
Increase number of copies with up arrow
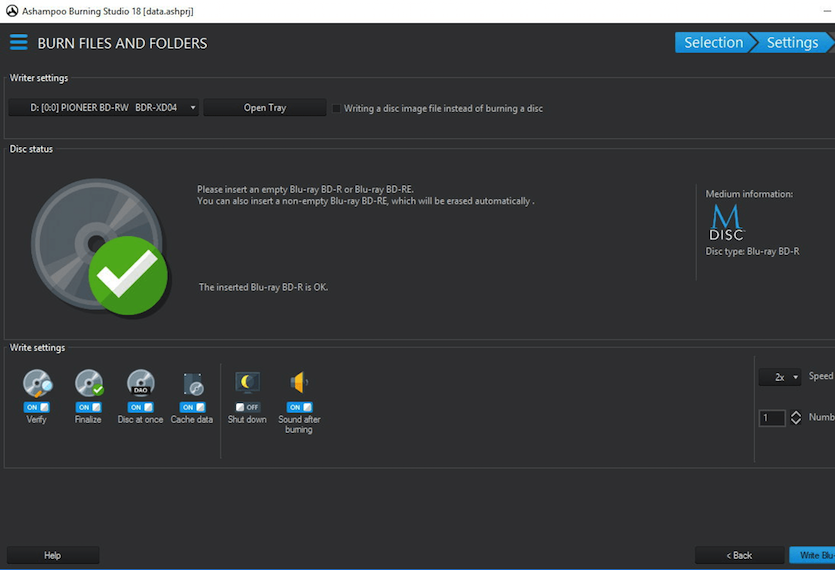(x=796, y=413)
